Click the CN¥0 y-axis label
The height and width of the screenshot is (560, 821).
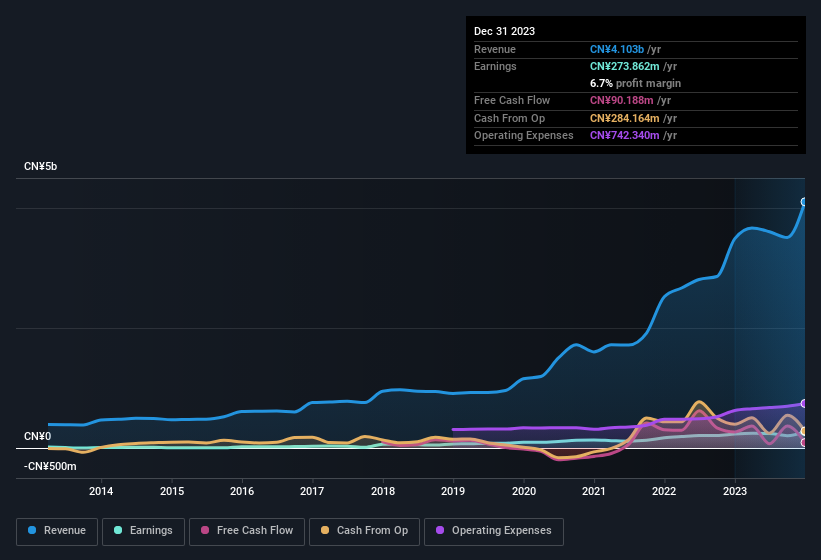[x=38, y=436]
